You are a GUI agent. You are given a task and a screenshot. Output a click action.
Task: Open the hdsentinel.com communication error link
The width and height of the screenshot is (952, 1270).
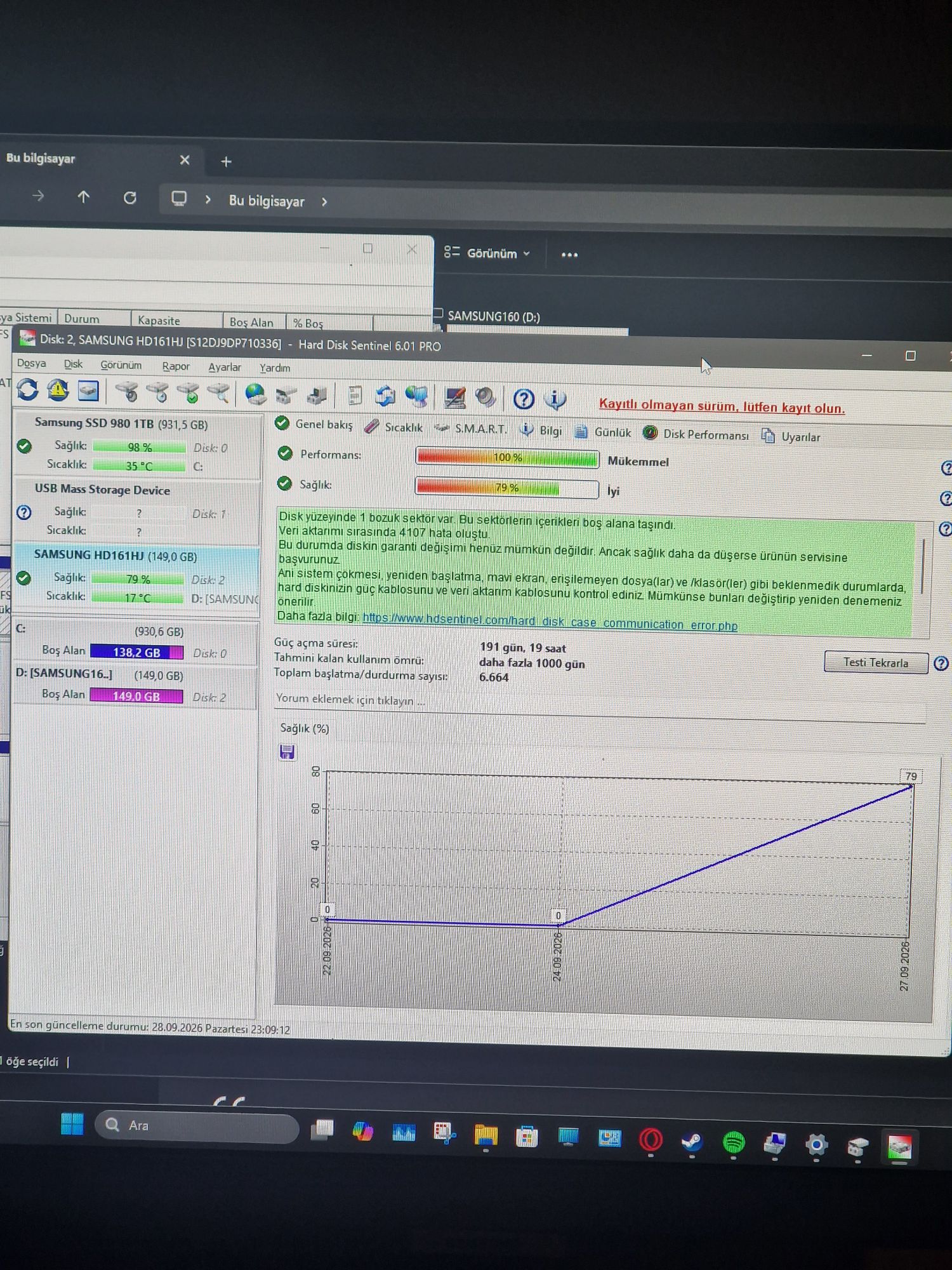550,621
